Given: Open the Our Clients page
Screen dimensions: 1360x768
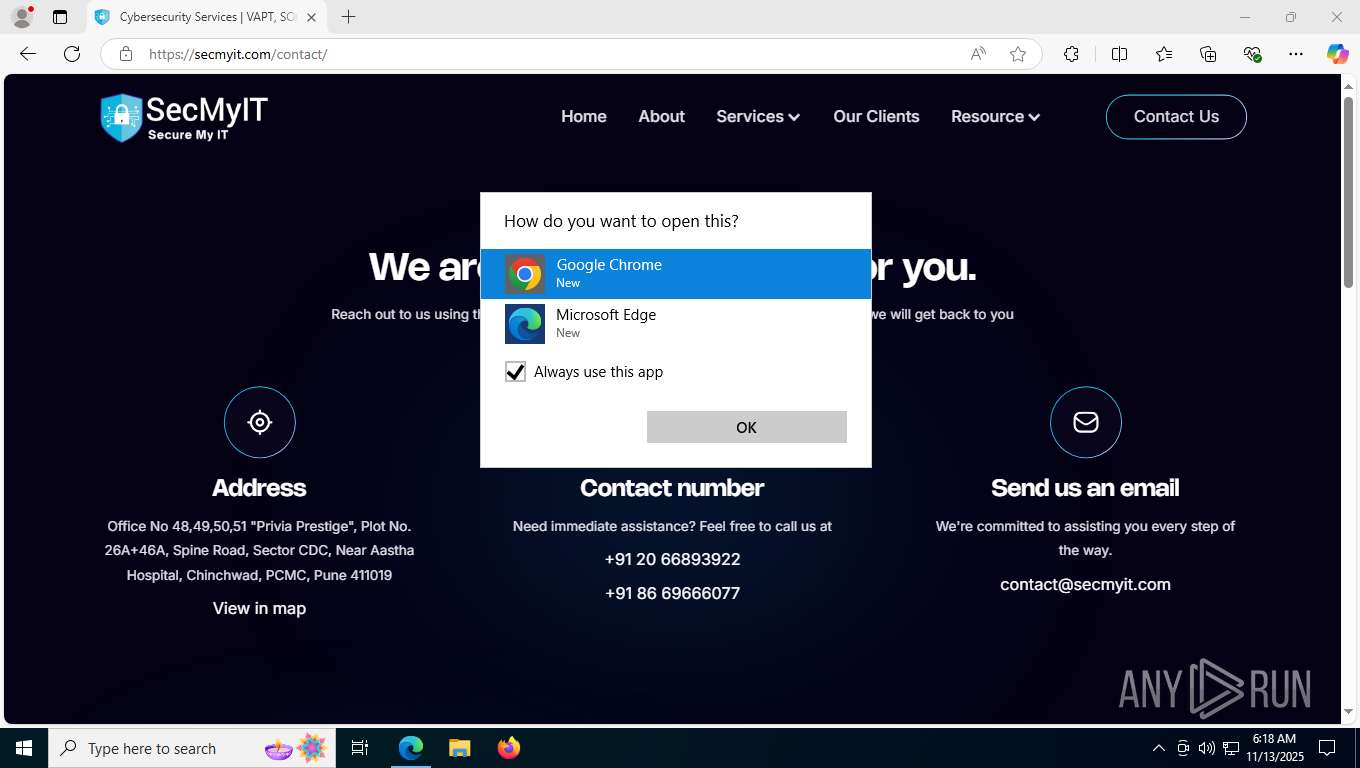Looking at the screenshot, I should tap(876, 117).
